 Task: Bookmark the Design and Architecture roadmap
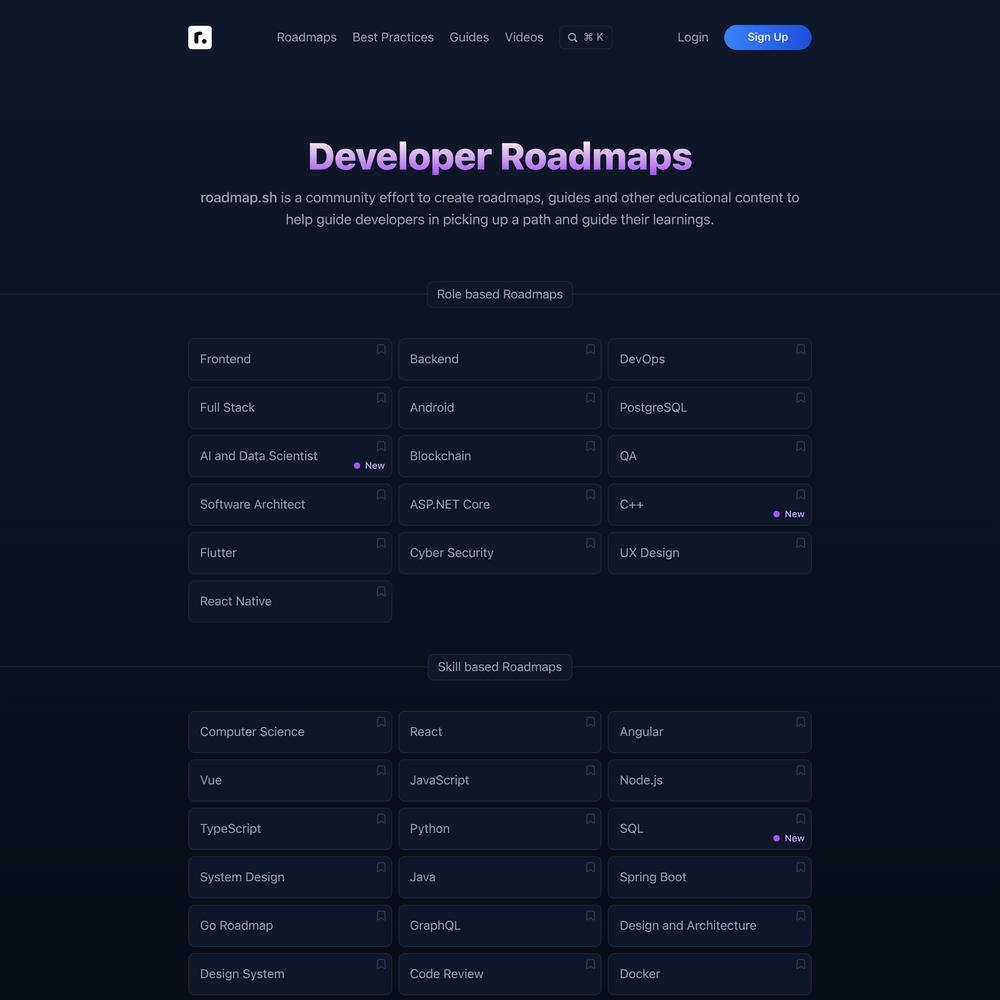coord(800,916)
